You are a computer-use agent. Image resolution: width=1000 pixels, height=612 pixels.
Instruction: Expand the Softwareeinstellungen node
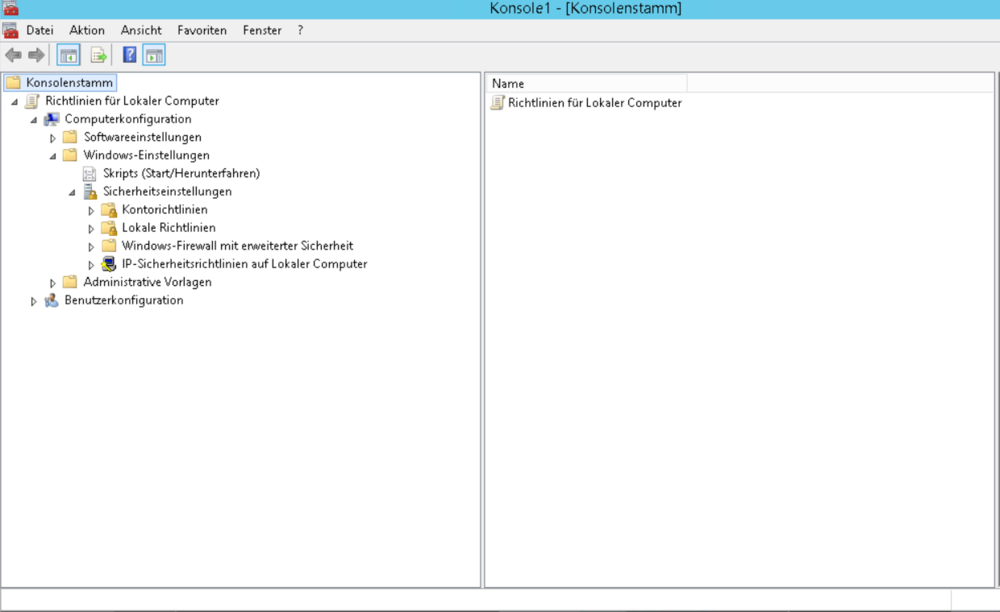coord(53,137)
